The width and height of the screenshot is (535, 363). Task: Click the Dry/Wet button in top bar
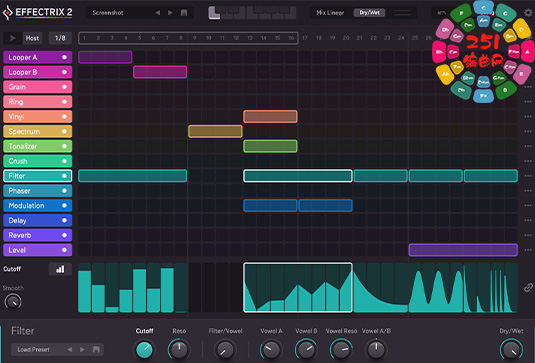(369, 13)
